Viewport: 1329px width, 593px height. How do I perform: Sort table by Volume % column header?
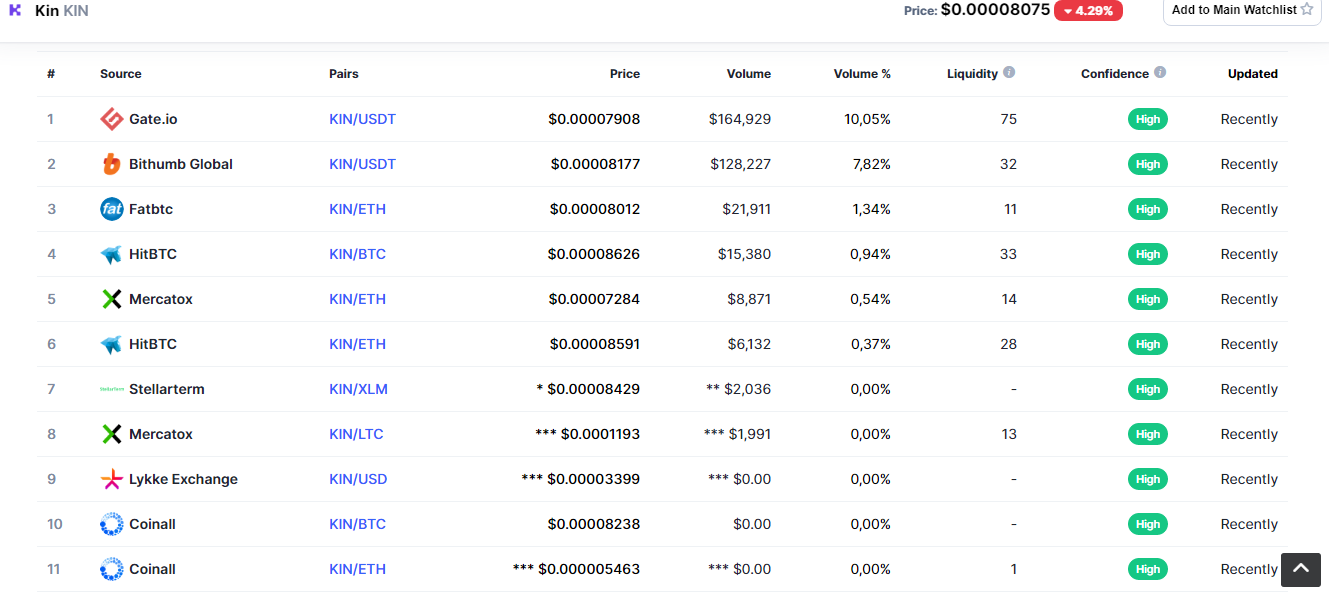[862, 74]
